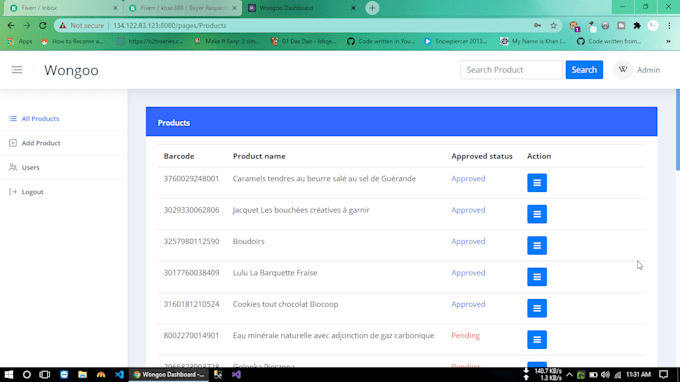Open the Admin profile avatar

pos(623,70)
